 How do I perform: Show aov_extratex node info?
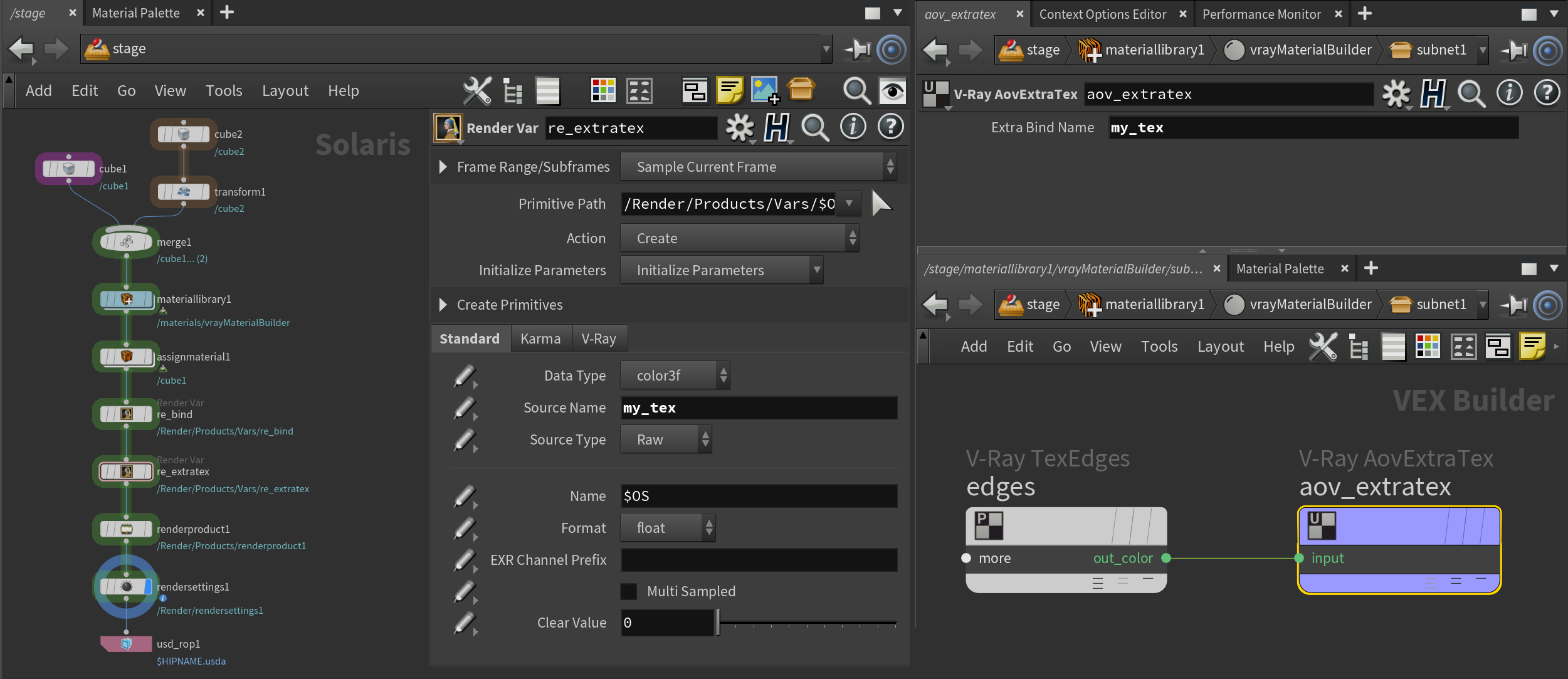[1509, 93]
